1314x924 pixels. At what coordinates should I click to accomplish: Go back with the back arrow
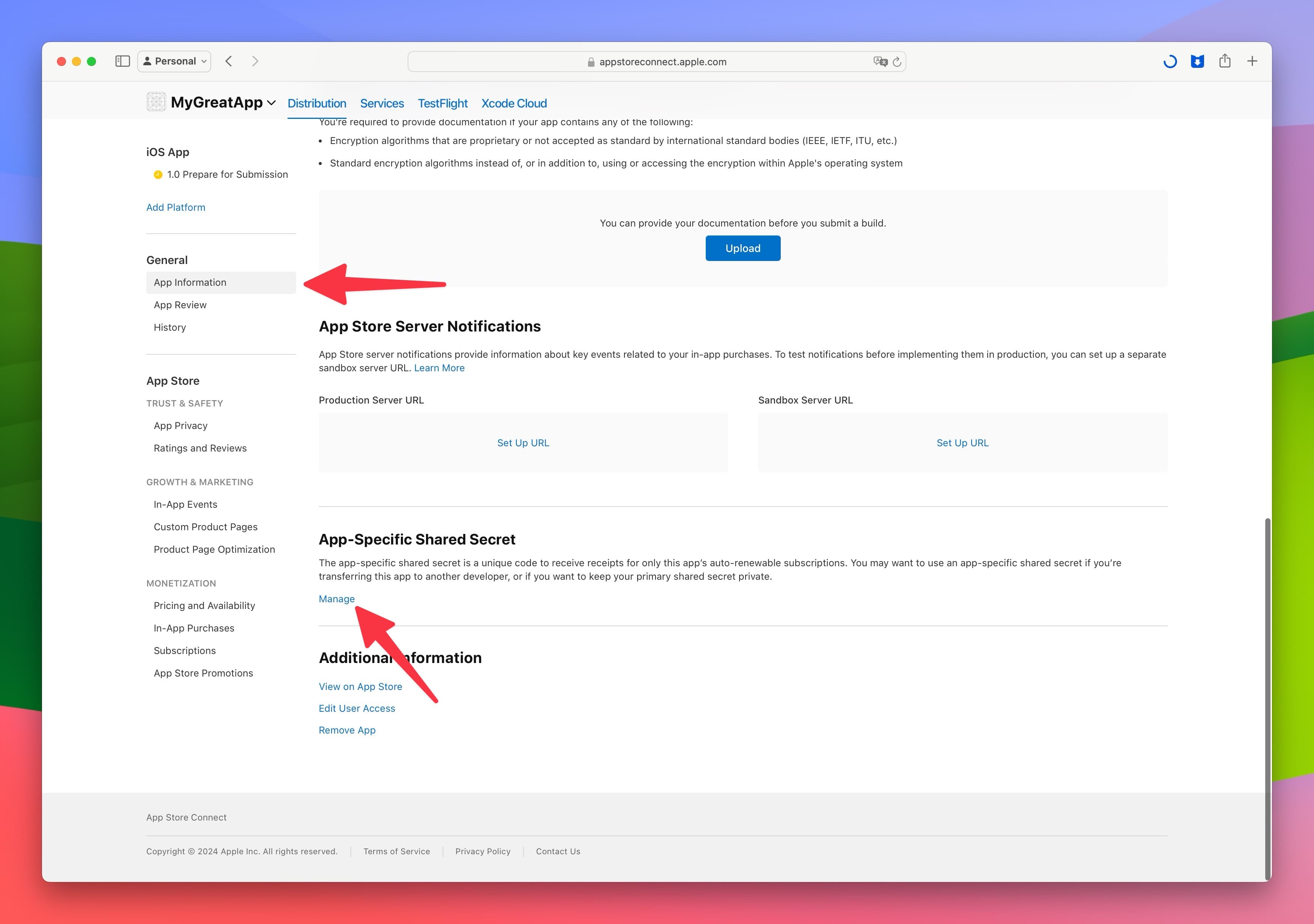coord(228,61)
